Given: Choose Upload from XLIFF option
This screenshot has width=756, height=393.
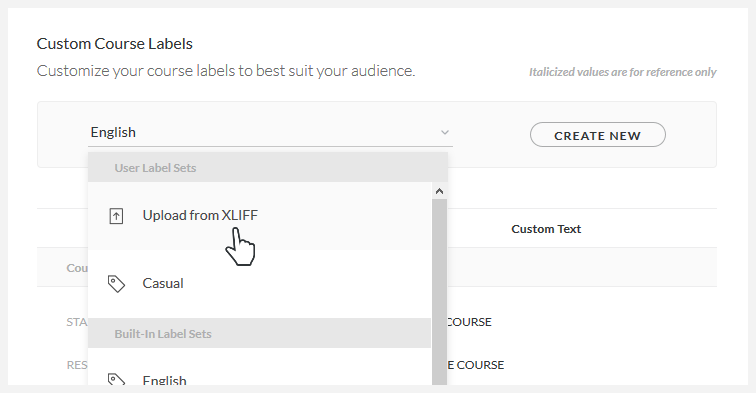Looking at the screenshot, I should pyautogui.click(x=259, y=216).
